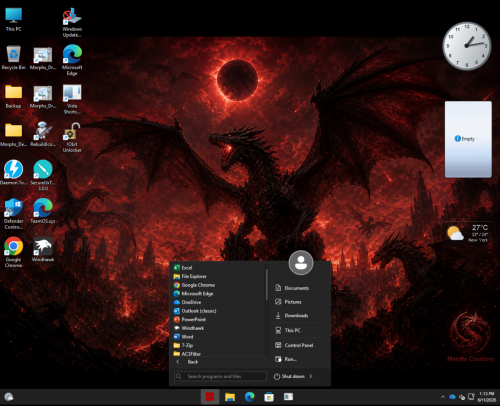This screenshot has width=500, height=406.
Task: Open the taskbar clock and date
Action: click(487, 397)
